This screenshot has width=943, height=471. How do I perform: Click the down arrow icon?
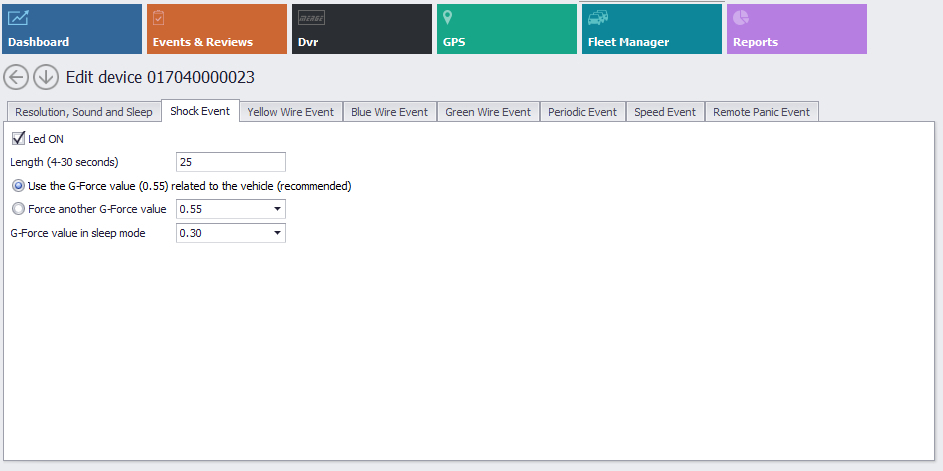(x=45, y=77)
